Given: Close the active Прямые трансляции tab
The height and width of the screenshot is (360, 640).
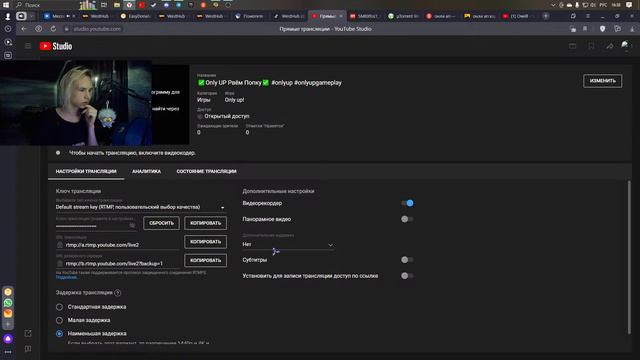Looking at the screenshot, I should pyautogui.click(x=341, y=16).
